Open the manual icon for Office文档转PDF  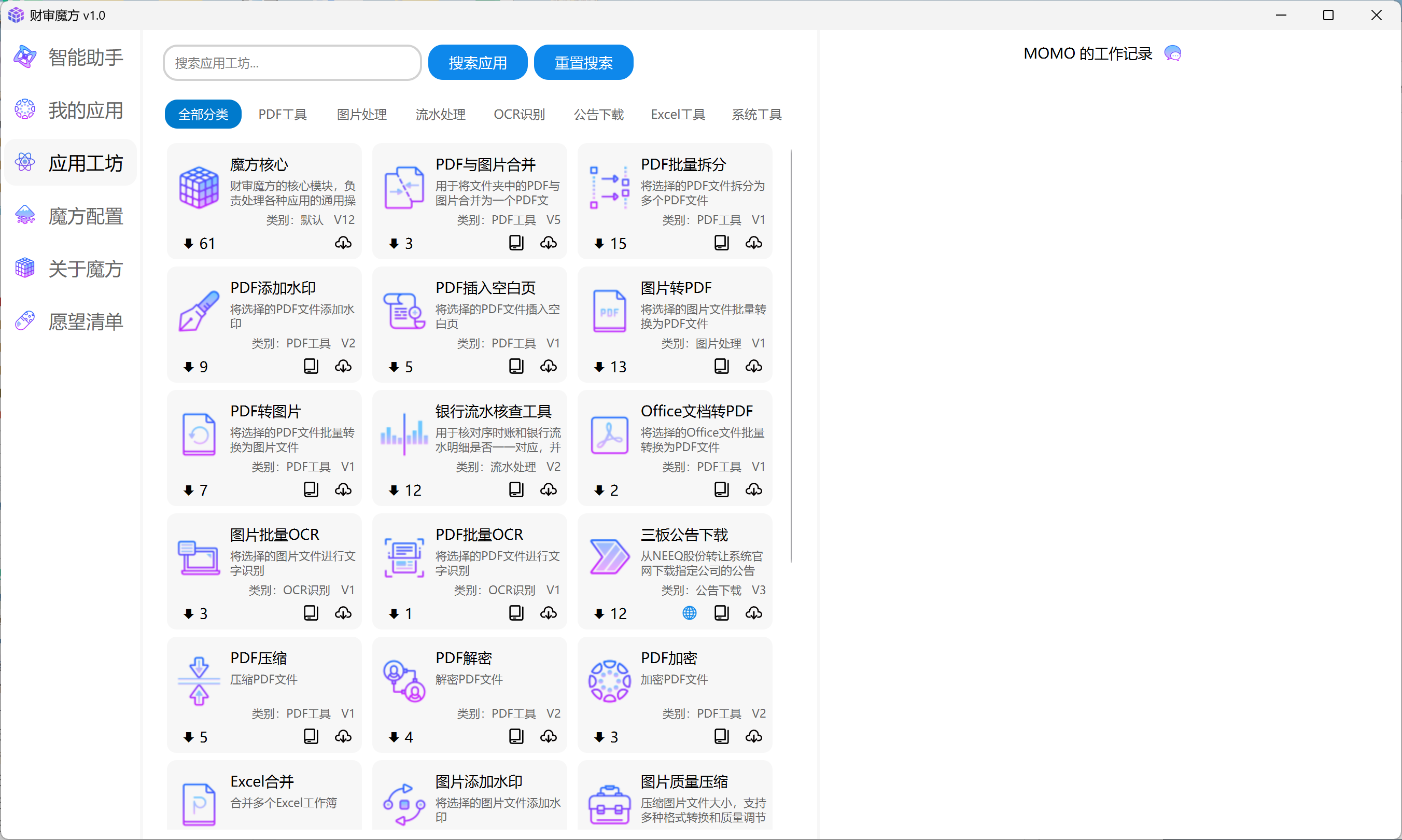721,489
